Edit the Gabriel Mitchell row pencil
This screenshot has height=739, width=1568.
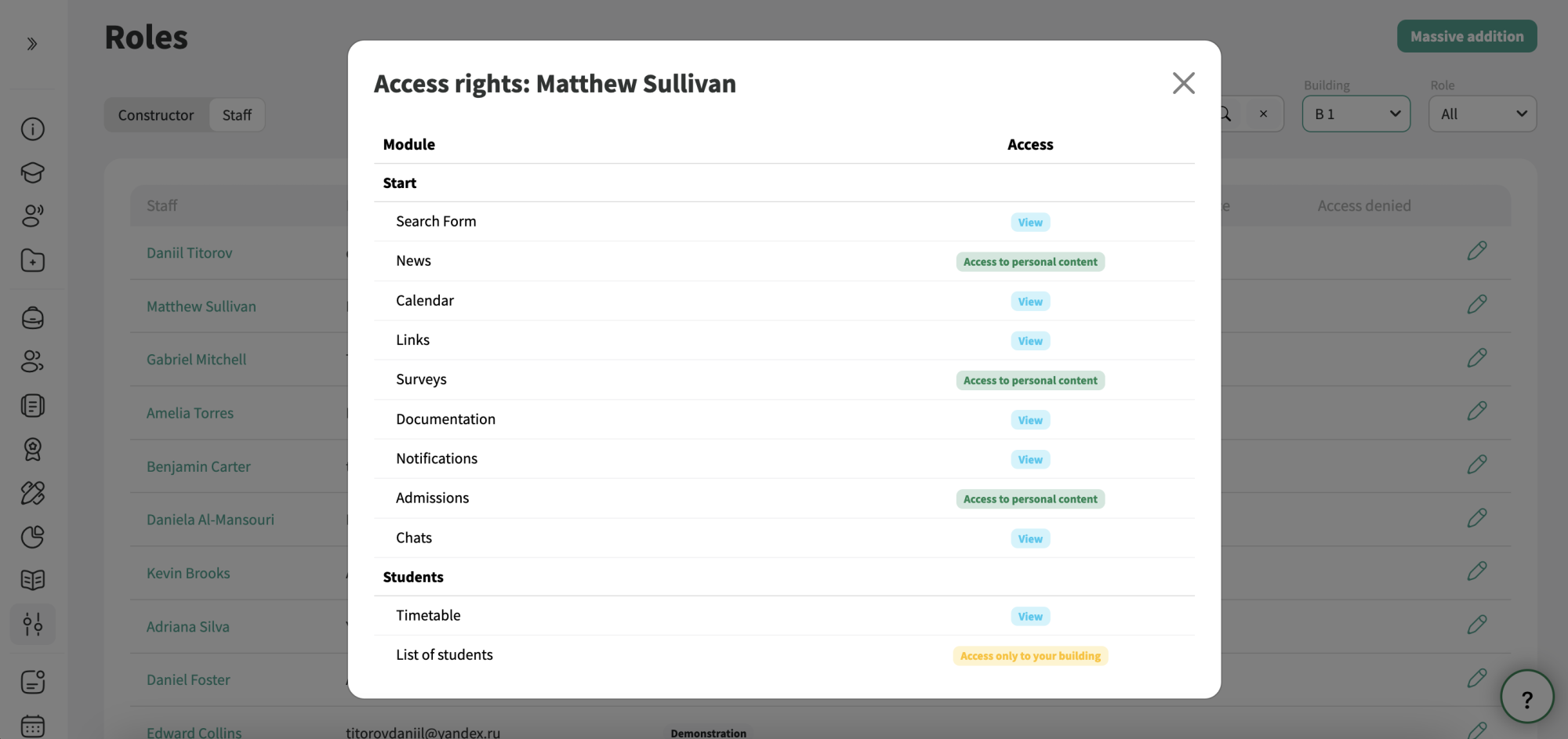tap(1477, 358)
